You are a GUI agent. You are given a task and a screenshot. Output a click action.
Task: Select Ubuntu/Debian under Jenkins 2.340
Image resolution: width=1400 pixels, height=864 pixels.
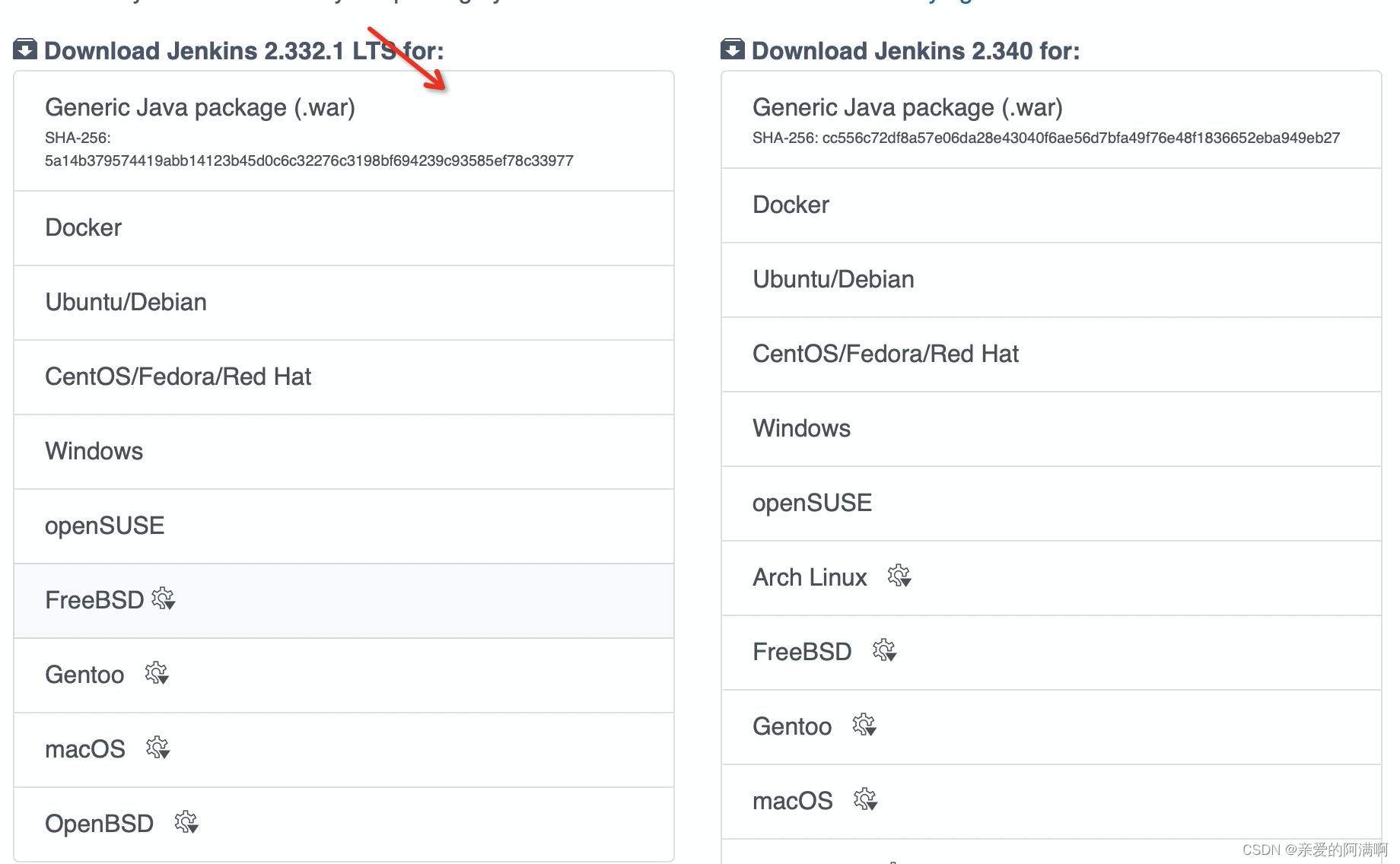point(1052,280)
